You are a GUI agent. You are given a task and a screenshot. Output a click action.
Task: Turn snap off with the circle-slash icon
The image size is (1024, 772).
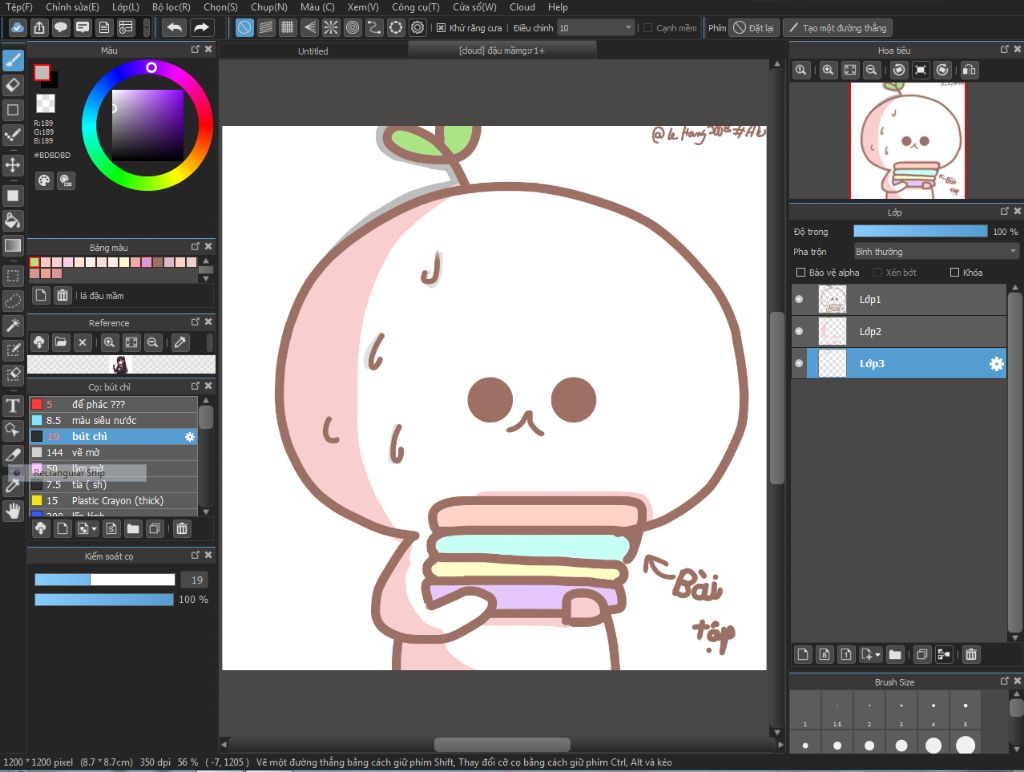244,27
